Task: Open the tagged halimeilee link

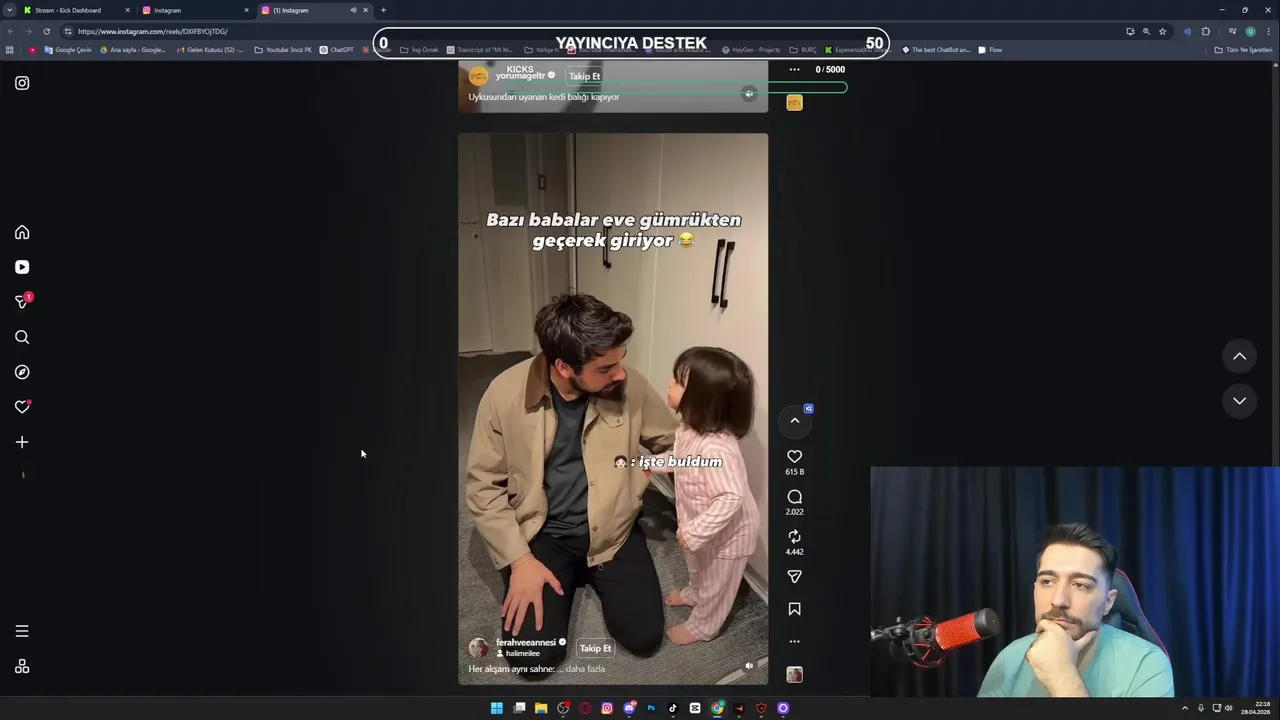Action: (x=522, y=653)
